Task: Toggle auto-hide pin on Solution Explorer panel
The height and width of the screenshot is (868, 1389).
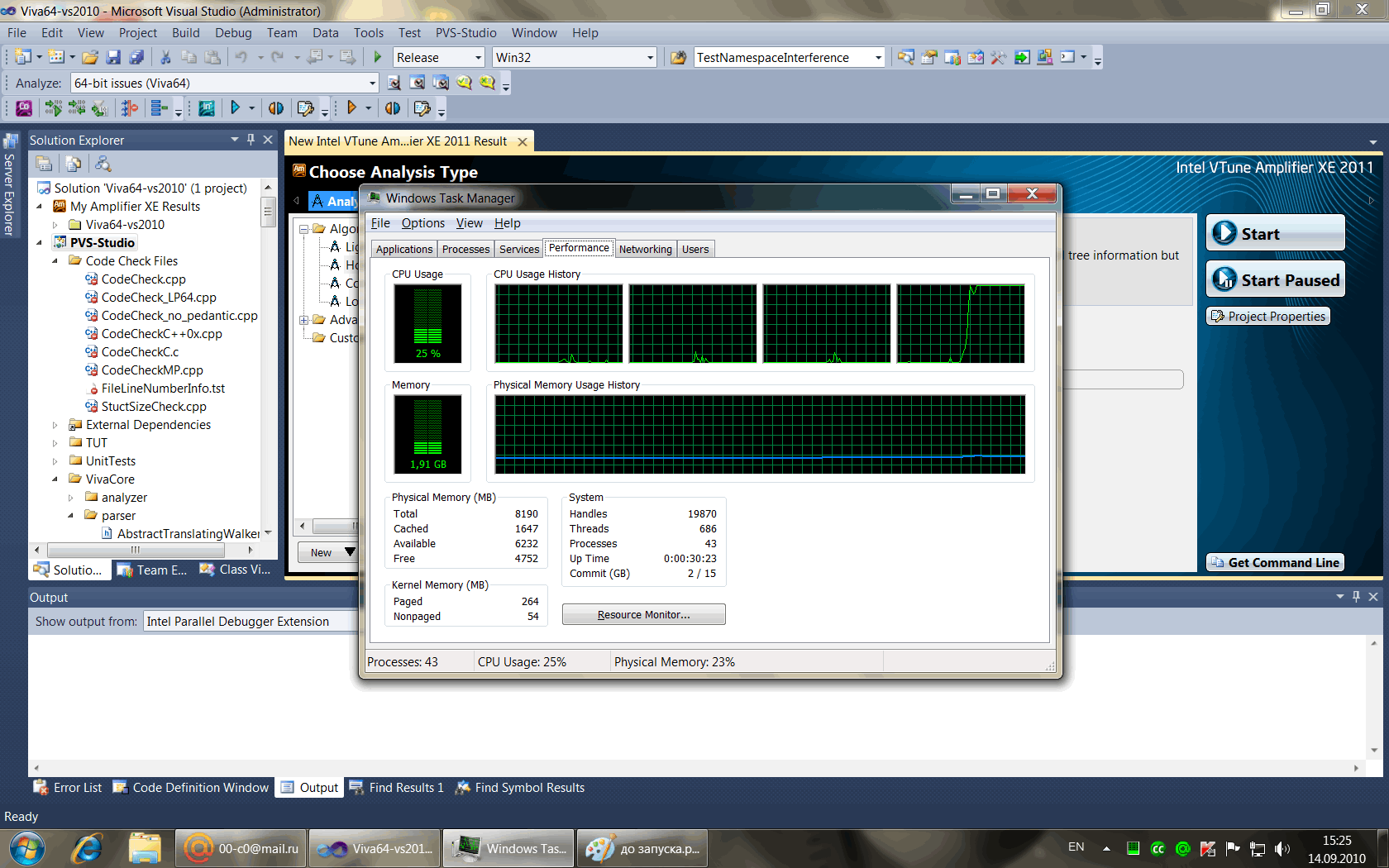Action: pyautogui.click(x=251, y=140)
